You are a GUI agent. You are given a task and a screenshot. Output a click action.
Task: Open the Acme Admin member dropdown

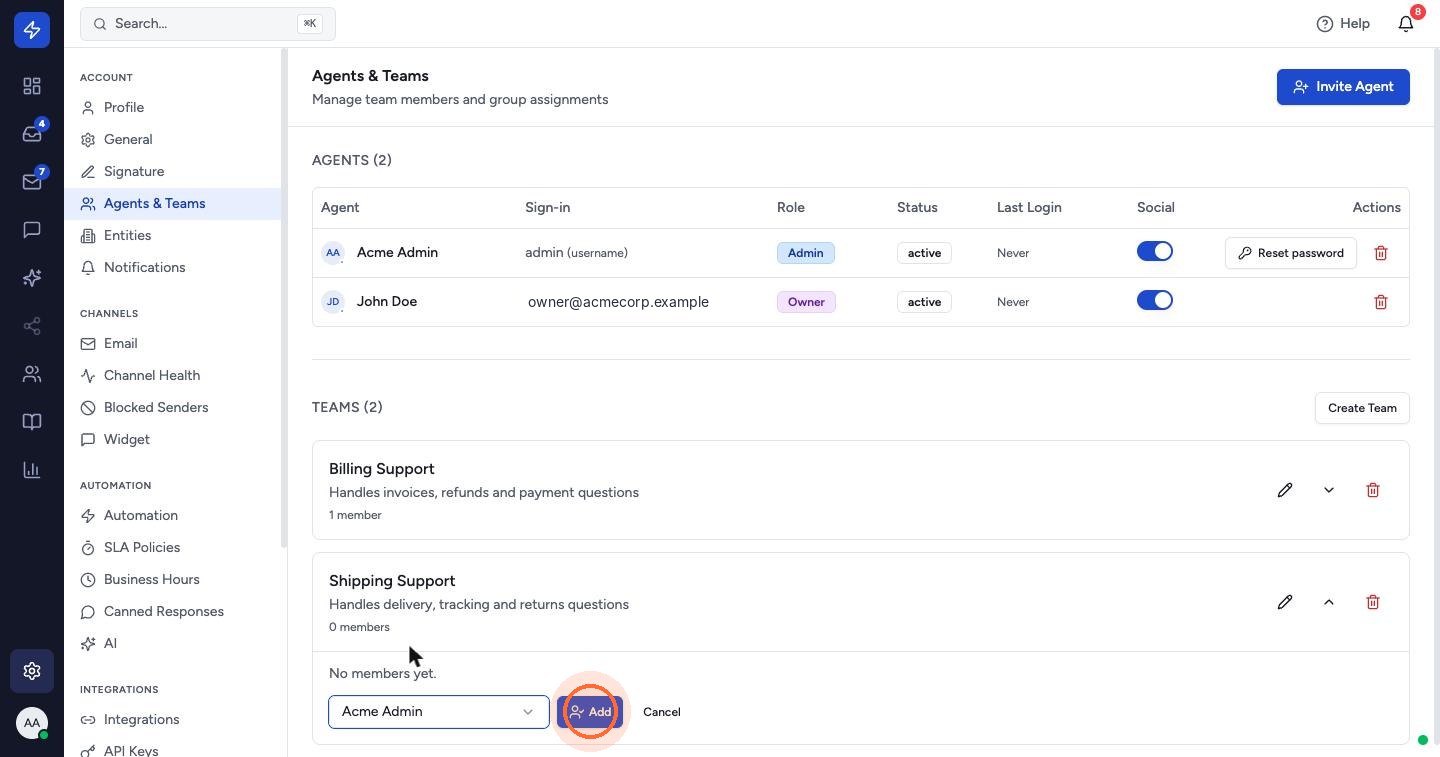[439, 712]
